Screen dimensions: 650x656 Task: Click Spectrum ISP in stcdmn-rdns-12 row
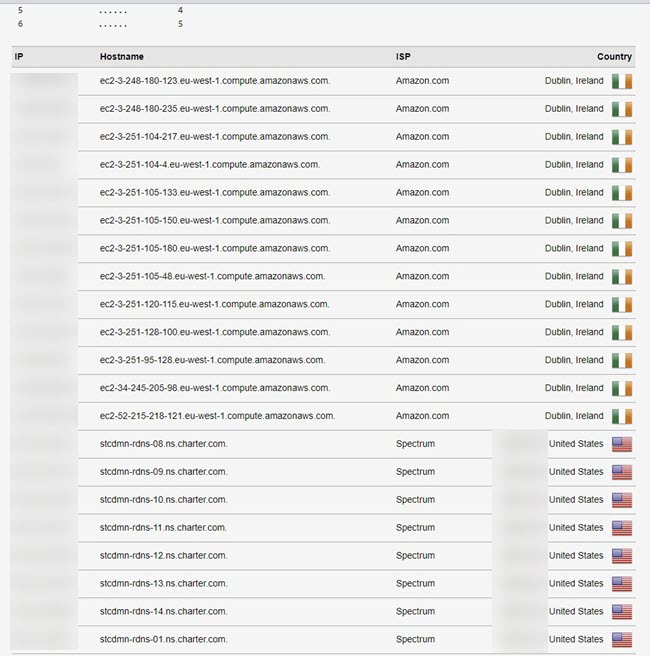coord(415,556)
